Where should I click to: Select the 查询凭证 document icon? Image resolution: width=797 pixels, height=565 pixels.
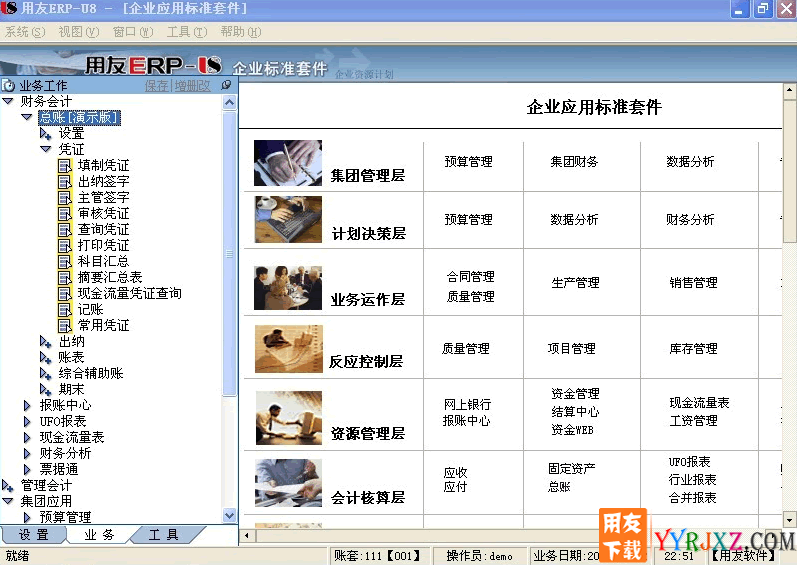pyautogui.click(x=65, y=230)
